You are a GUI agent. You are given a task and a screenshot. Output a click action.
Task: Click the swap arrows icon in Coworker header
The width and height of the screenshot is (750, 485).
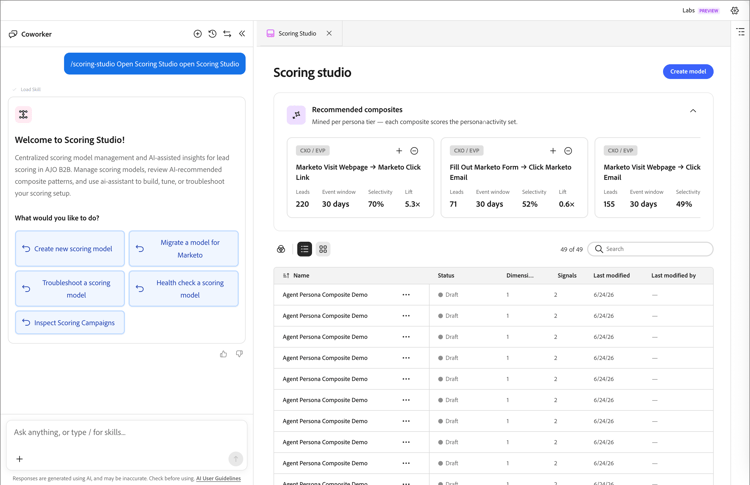227,33
